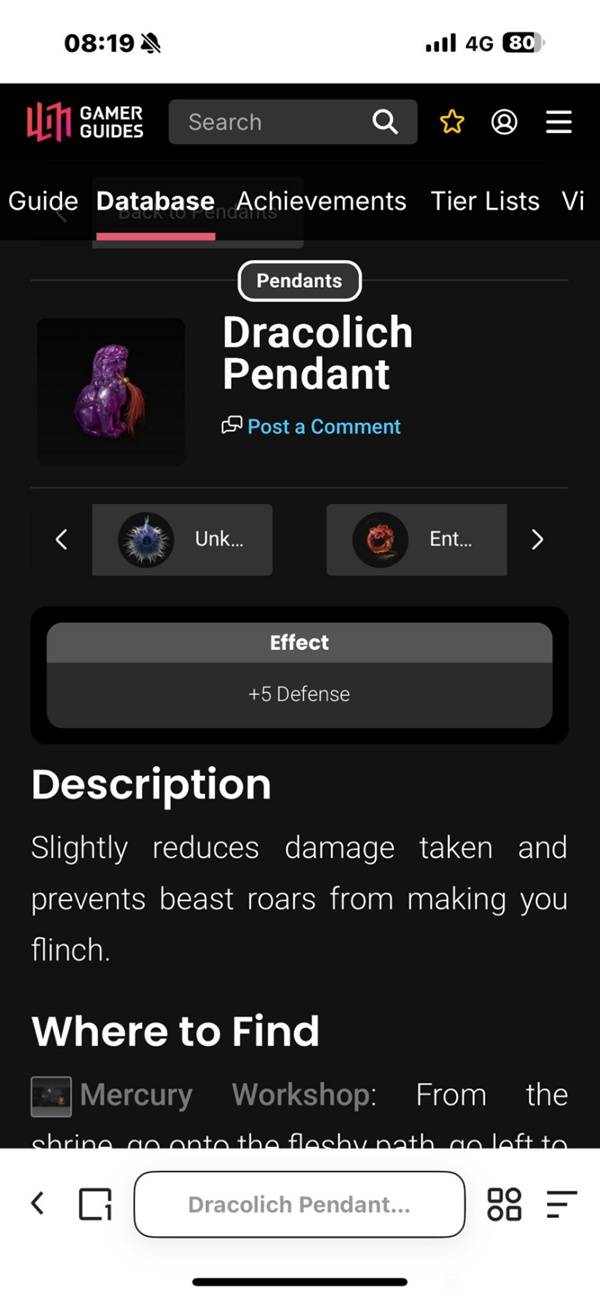Viewport: 600px width, 1298px height.
Task: Open the browser grid apps icon
Action: click(x=504, y=1203)
